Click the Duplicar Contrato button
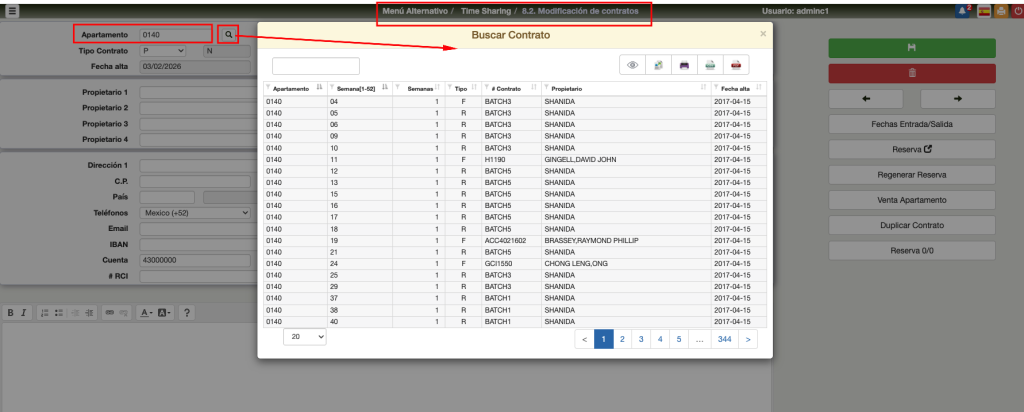Image resolution: width=1024 pixels, height=412 pixels. [x=911, y=225]
